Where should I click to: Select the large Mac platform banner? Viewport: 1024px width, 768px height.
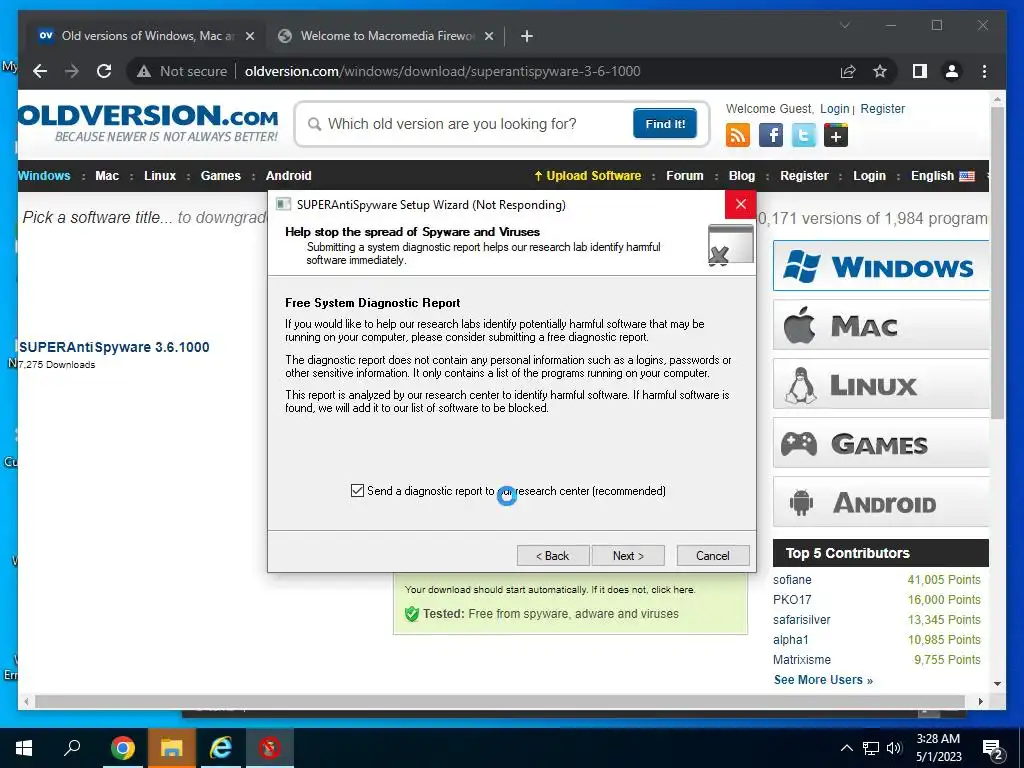(x=881, y=325)
